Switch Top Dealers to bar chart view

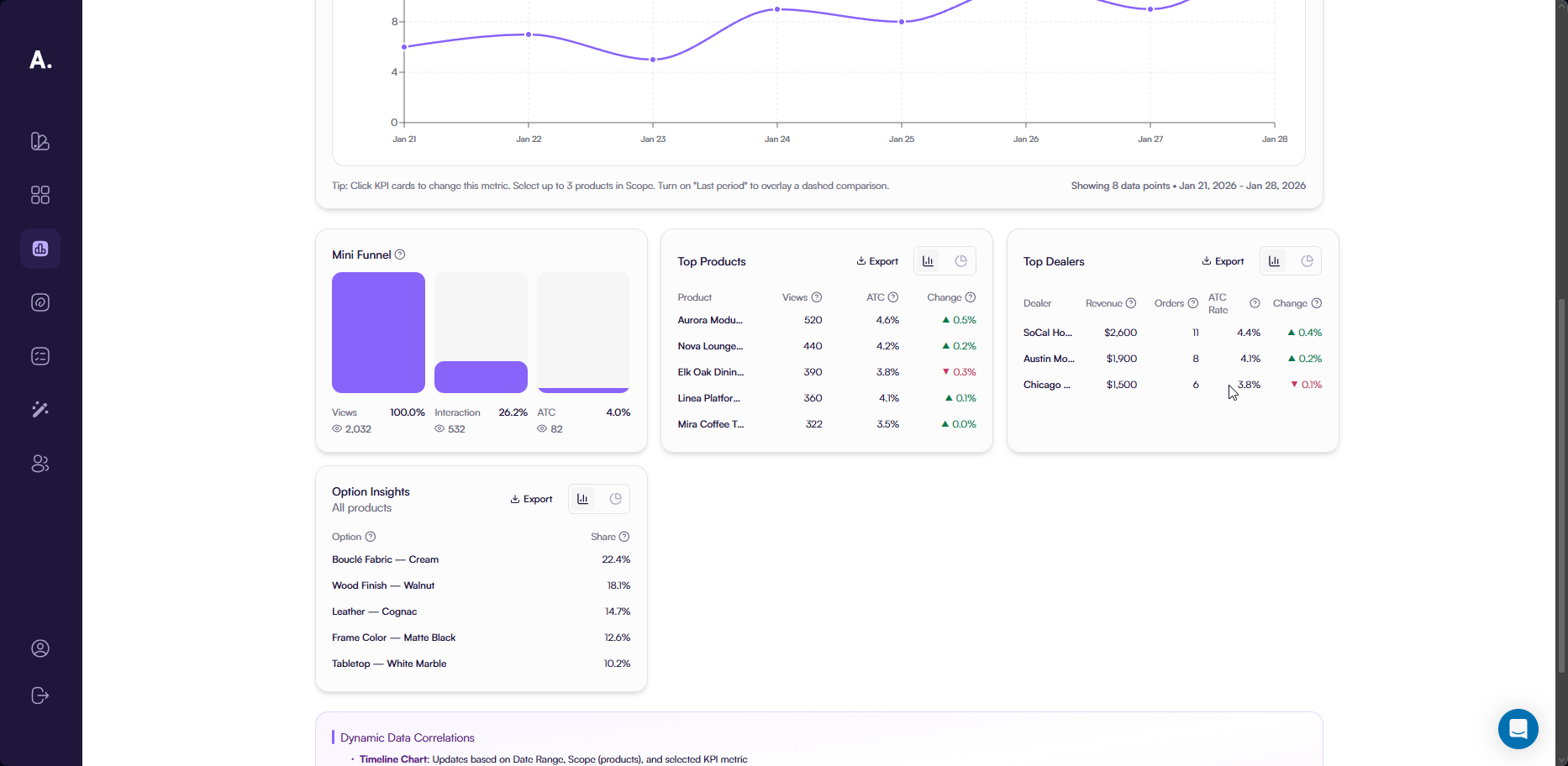tap(1274, 261)
